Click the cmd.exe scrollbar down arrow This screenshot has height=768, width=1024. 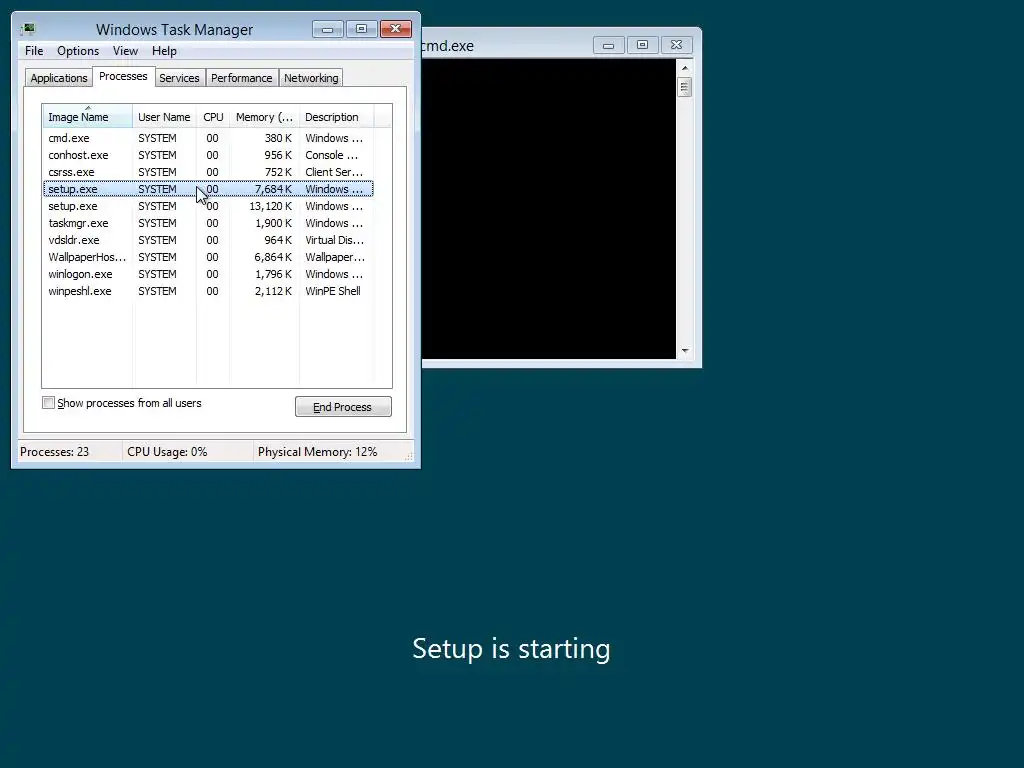684,351
